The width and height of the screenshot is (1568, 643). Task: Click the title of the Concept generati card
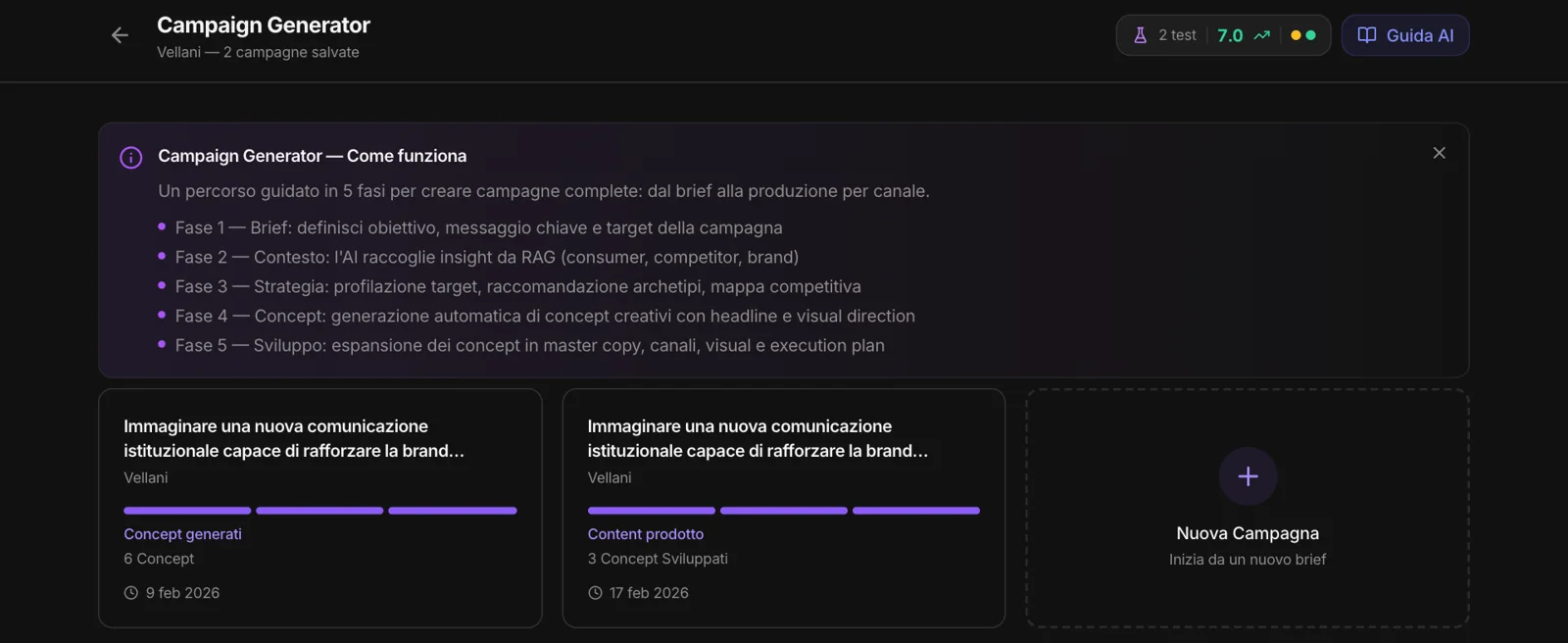[294, 438]
